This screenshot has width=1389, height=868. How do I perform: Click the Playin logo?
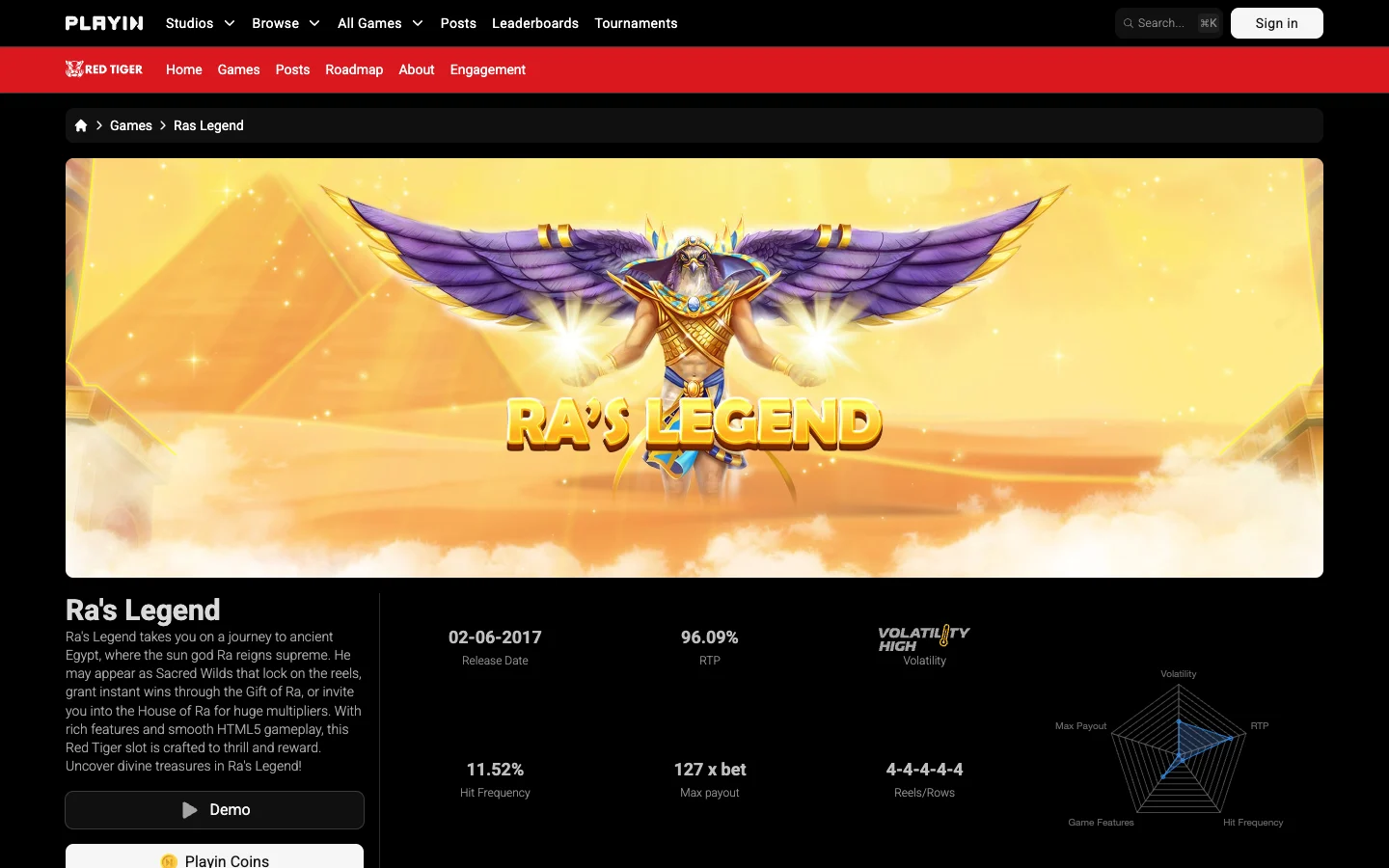[x=104, y=23]
